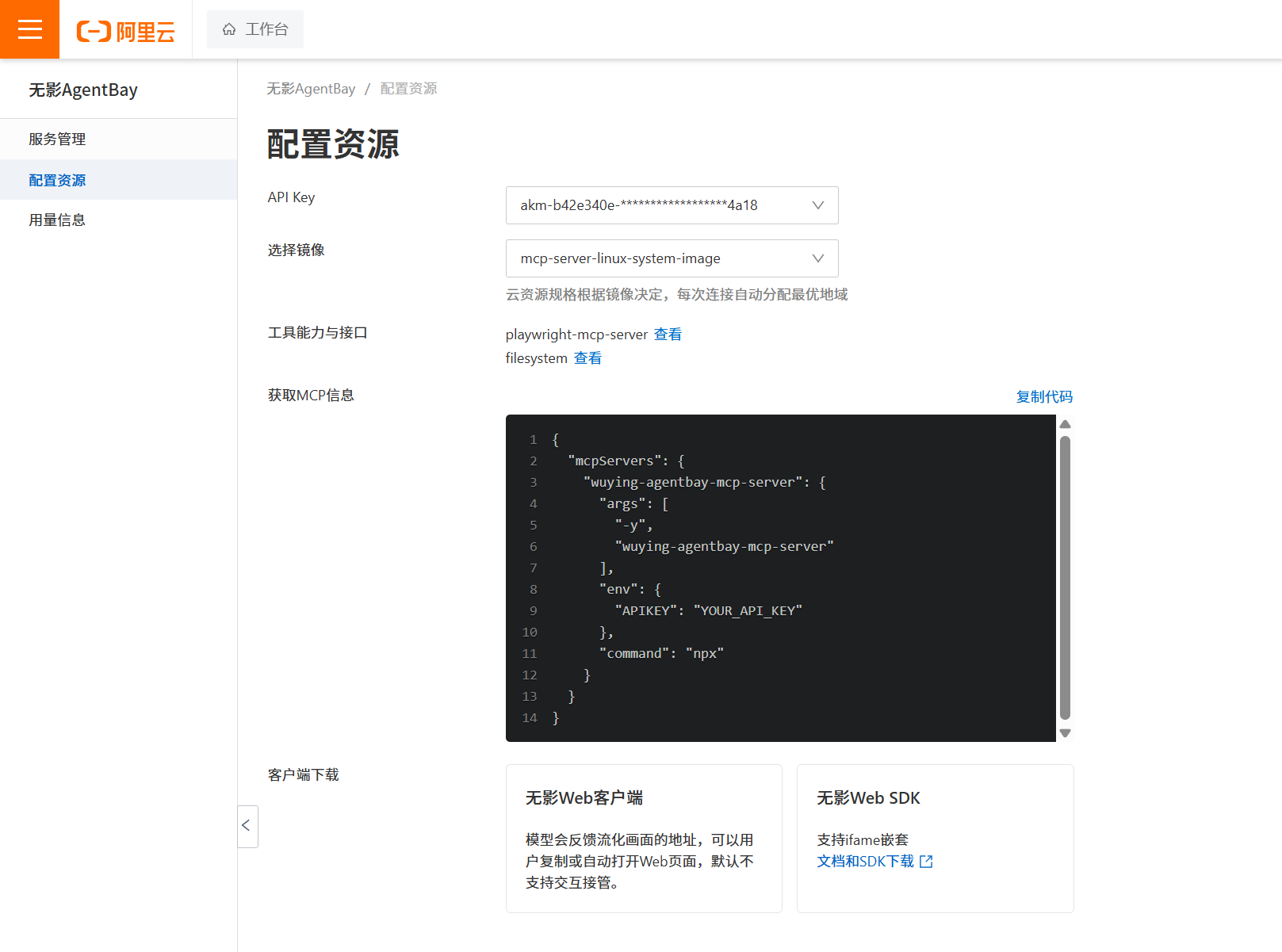Open the external link icon next to 文档和SDK下载

[926, 862]
